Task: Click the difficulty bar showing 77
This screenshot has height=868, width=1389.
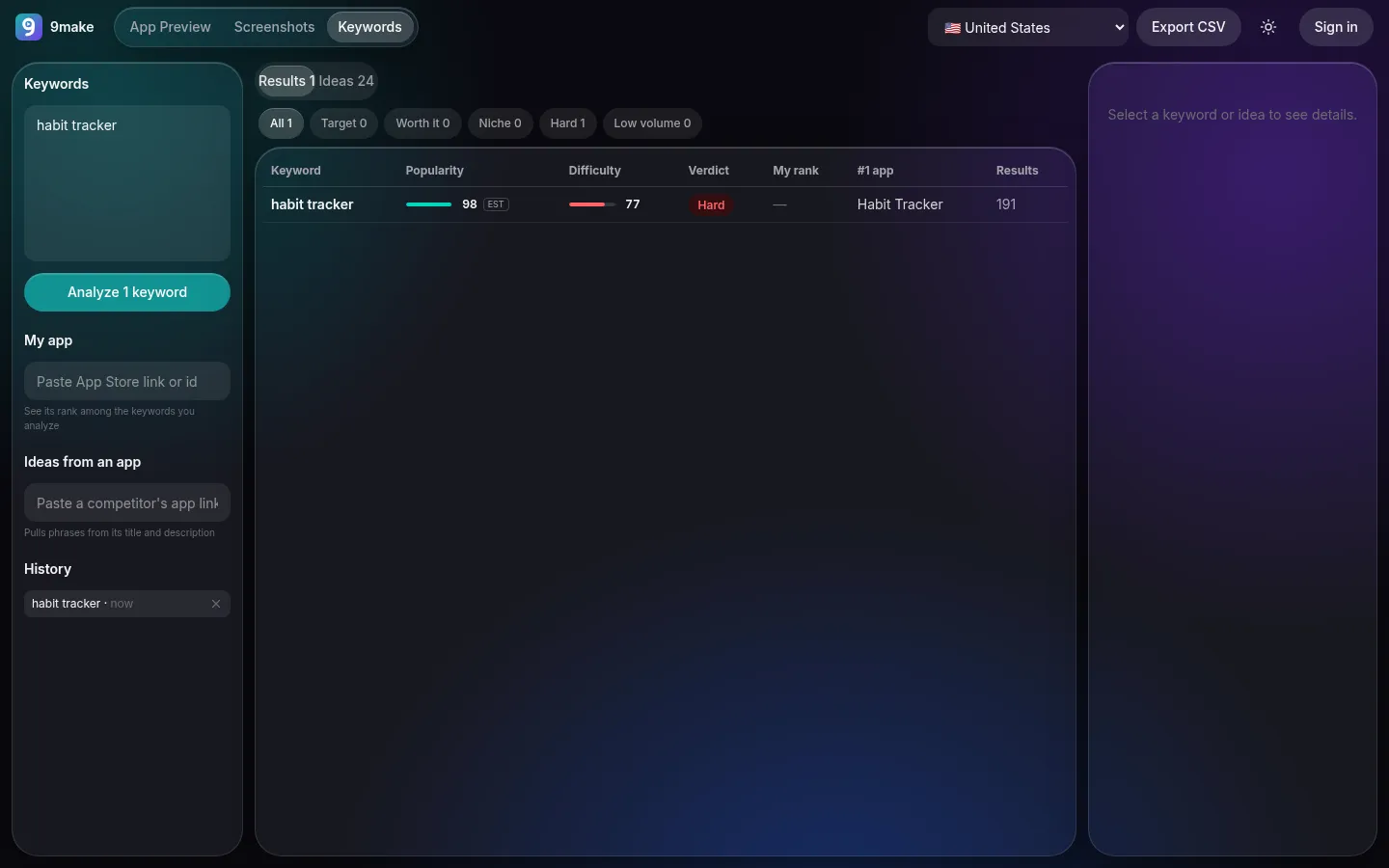Action: (x=591, y=204)
